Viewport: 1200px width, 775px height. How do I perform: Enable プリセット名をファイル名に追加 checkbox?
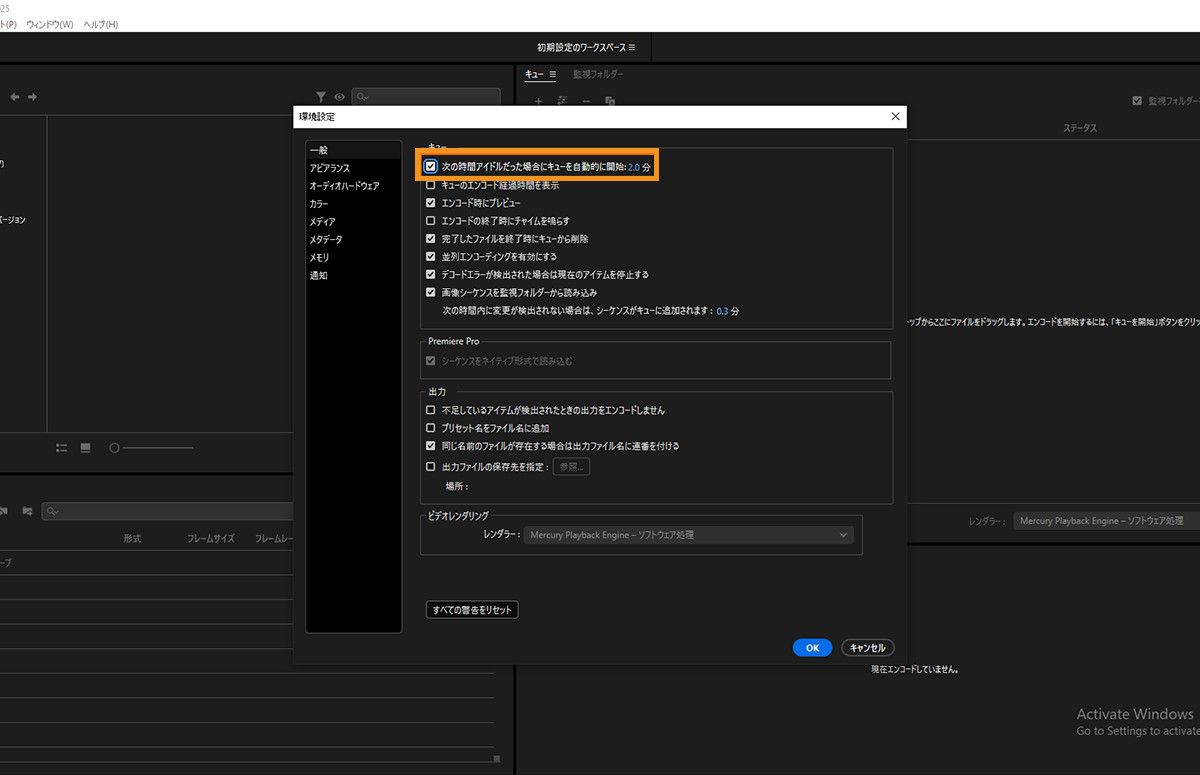click(x=431, y=428)
